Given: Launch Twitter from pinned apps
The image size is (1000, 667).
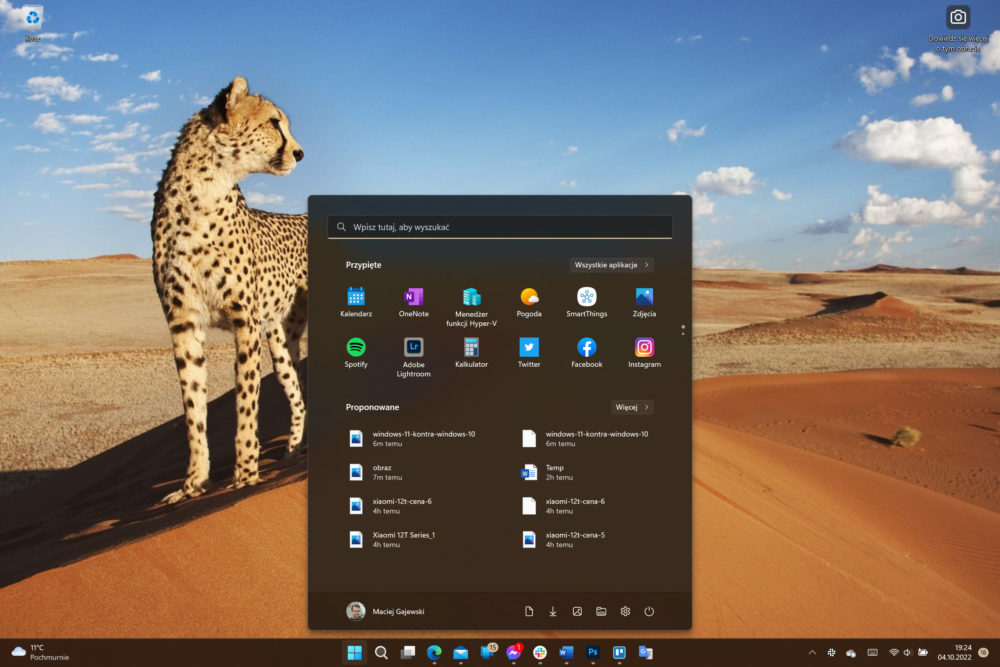Looking at the screenshot, I should pyautogui.click(x=529, y=353).
